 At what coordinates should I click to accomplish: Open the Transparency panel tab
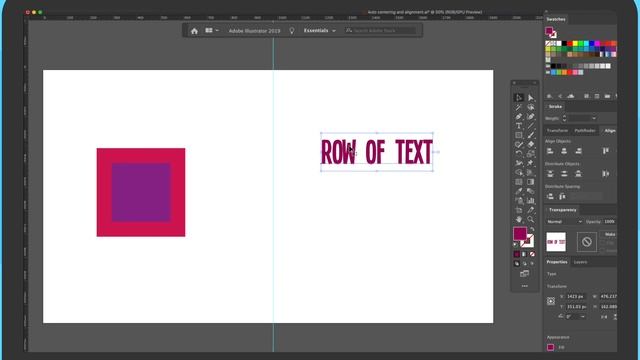click(x=562, y=210)
